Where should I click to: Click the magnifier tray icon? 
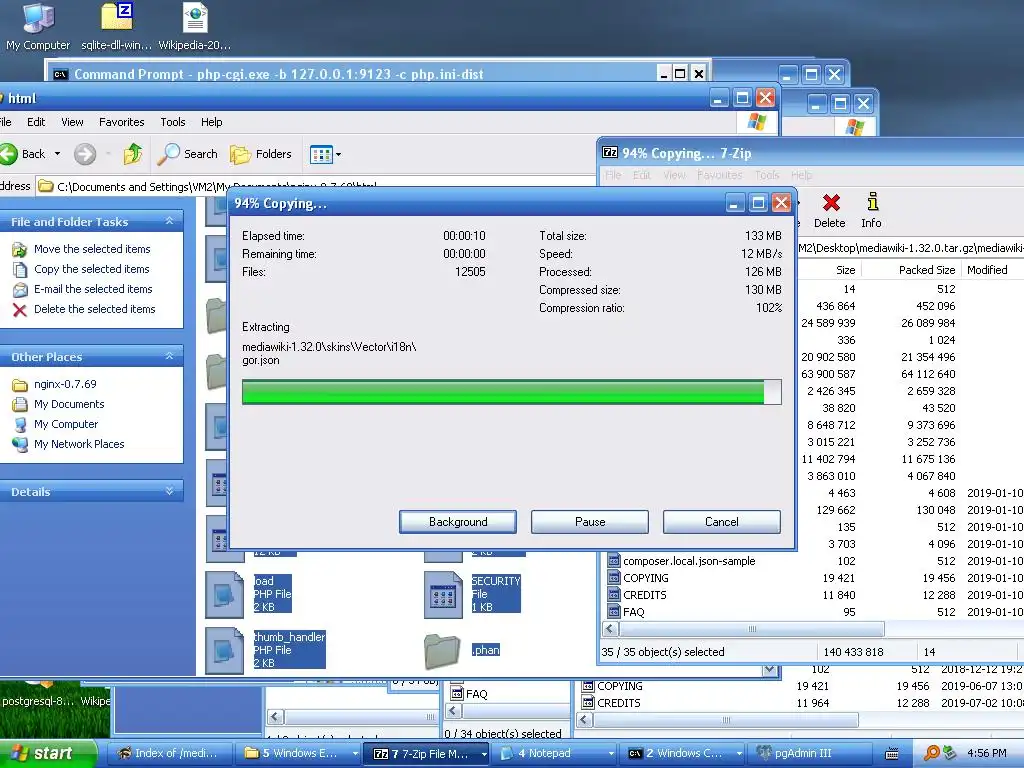pyautogui.click(x=931, y=753)
